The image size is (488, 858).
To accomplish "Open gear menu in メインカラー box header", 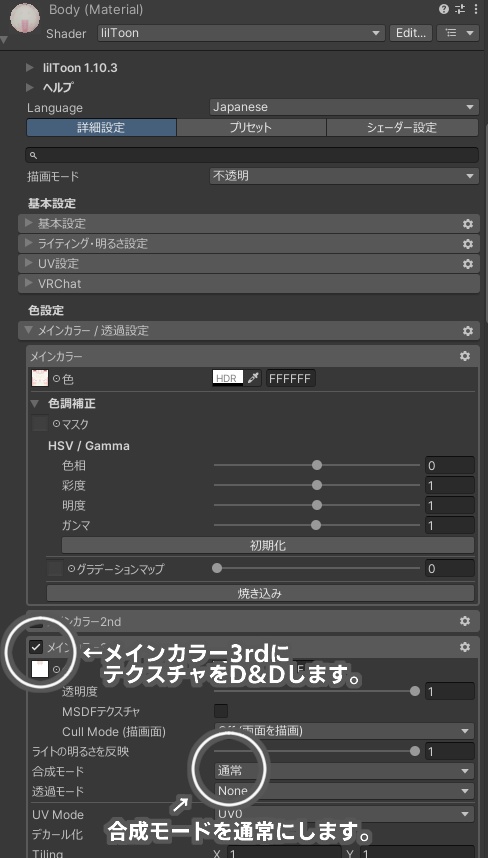I will point(465,356).
